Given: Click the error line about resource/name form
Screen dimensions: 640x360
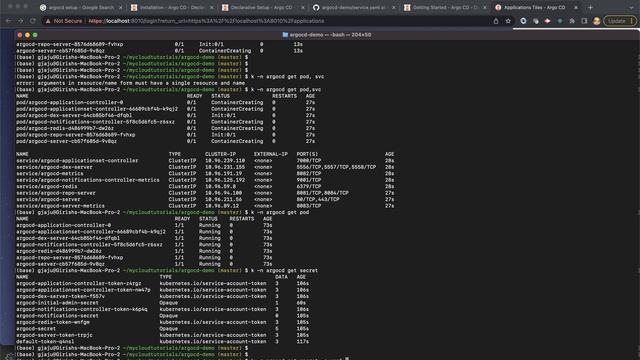Looking at the screenshot, I should [131, 83].
